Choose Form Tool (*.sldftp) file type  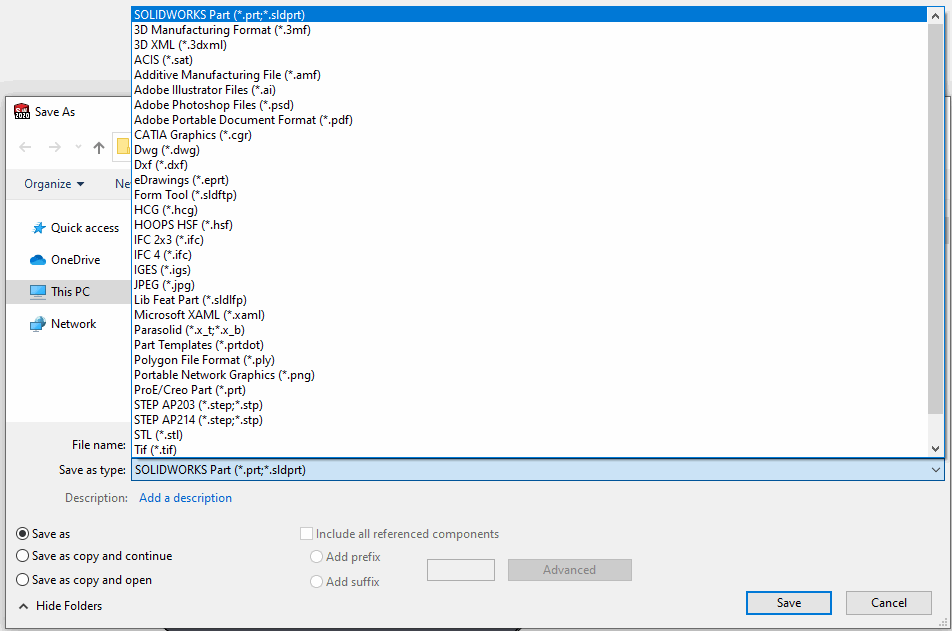(529, 195)
